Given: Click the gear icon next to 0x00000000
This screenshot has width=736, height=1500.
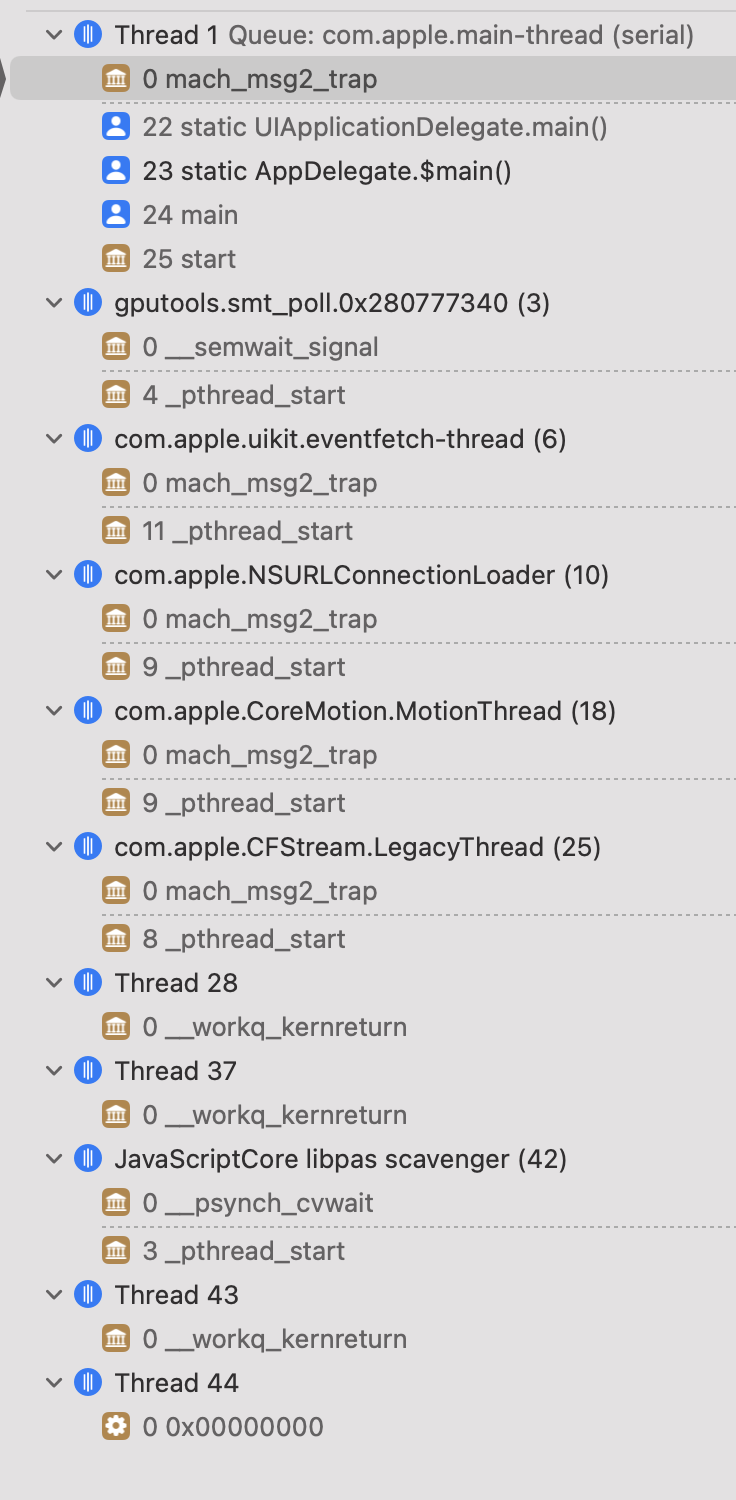Looking at the screenshot, I should (116, 1426).
